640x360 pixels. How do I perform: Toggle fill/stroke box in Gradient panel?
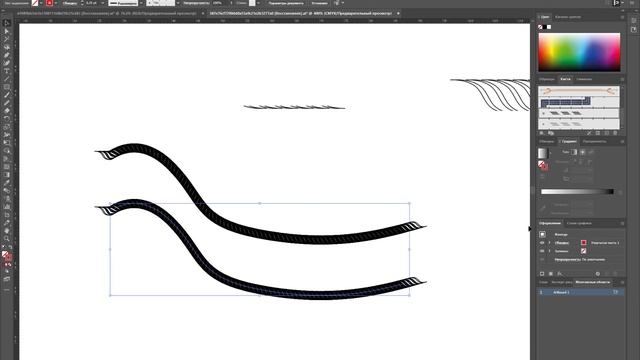[543, 165]
